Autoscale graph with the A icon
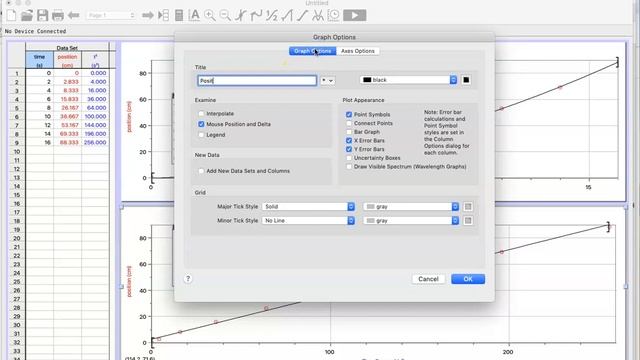Image resolution: width=640 pixels, height=360 pixels. (x=194, y=16)
